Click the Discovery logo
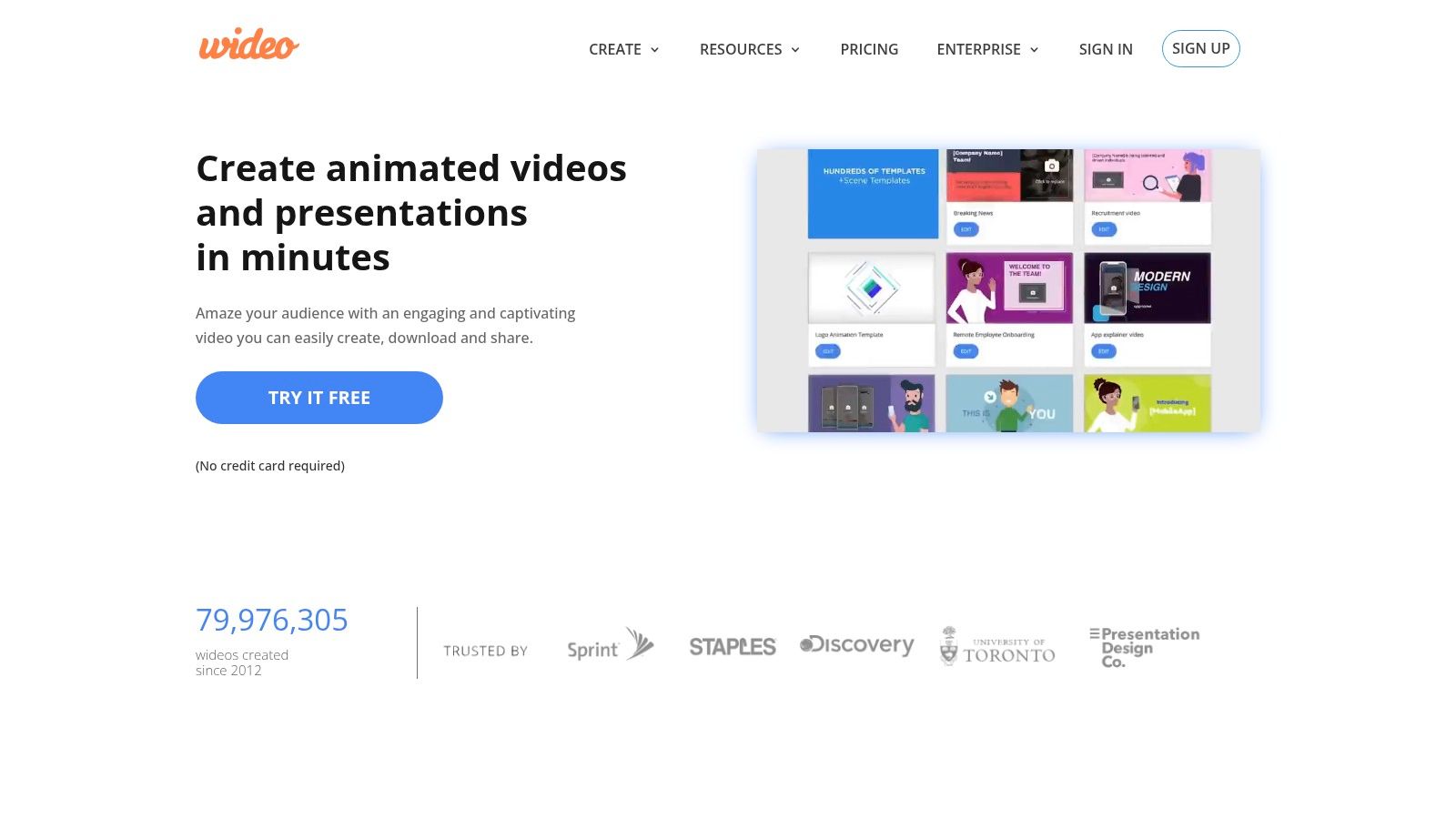 [855, 645]
